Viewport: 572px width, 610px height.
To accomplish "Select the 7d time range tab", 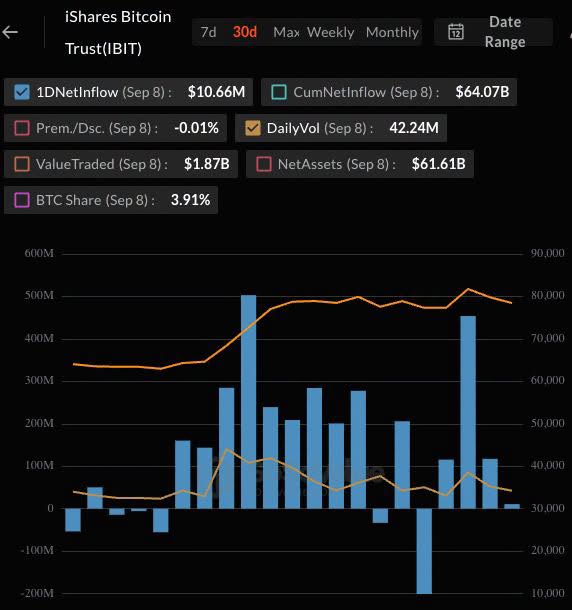I will [208, 32].
